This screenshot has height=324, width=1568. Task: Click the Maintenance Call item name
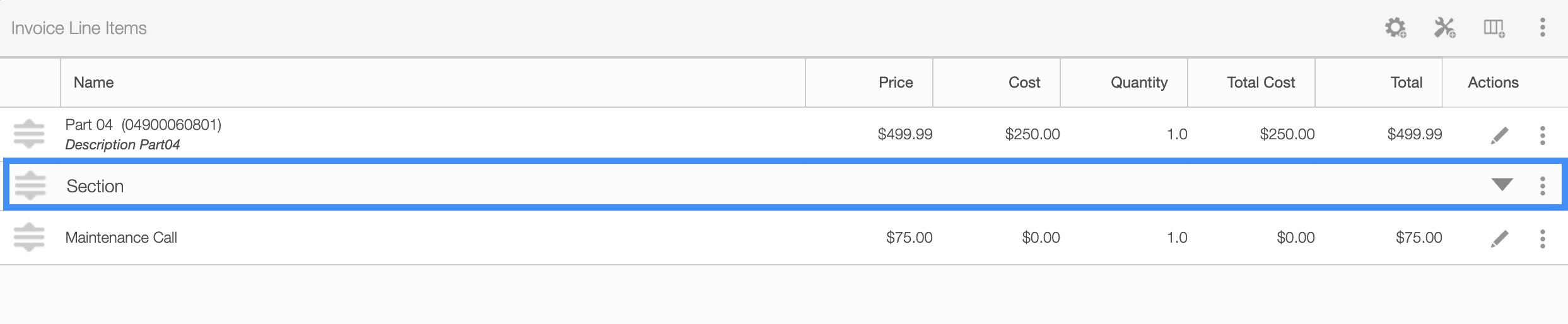tap(121, 238)
